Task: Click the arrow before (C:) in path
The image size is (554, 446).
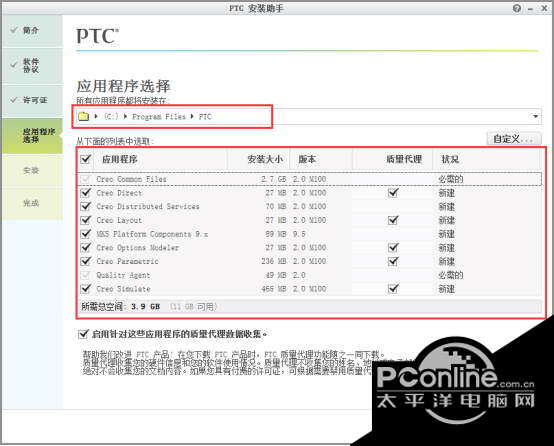Action: click(x=96, y=116)
